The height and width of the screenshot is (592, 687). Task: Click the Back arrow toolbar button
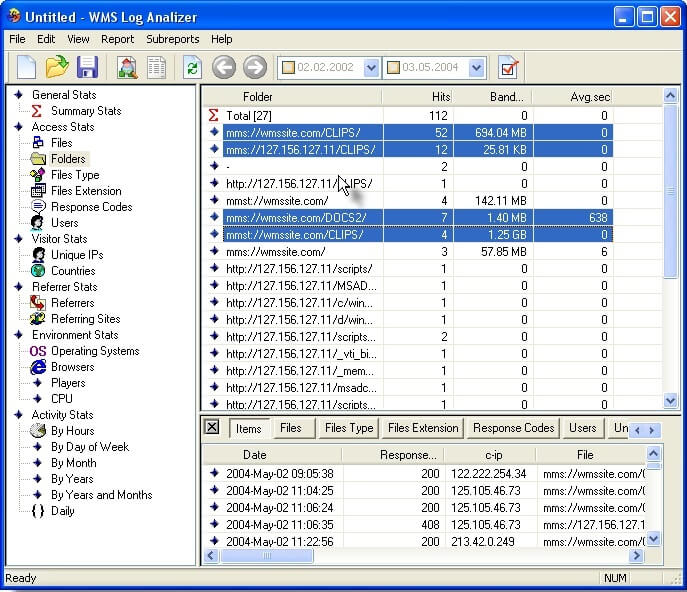[x=224, y=67]
